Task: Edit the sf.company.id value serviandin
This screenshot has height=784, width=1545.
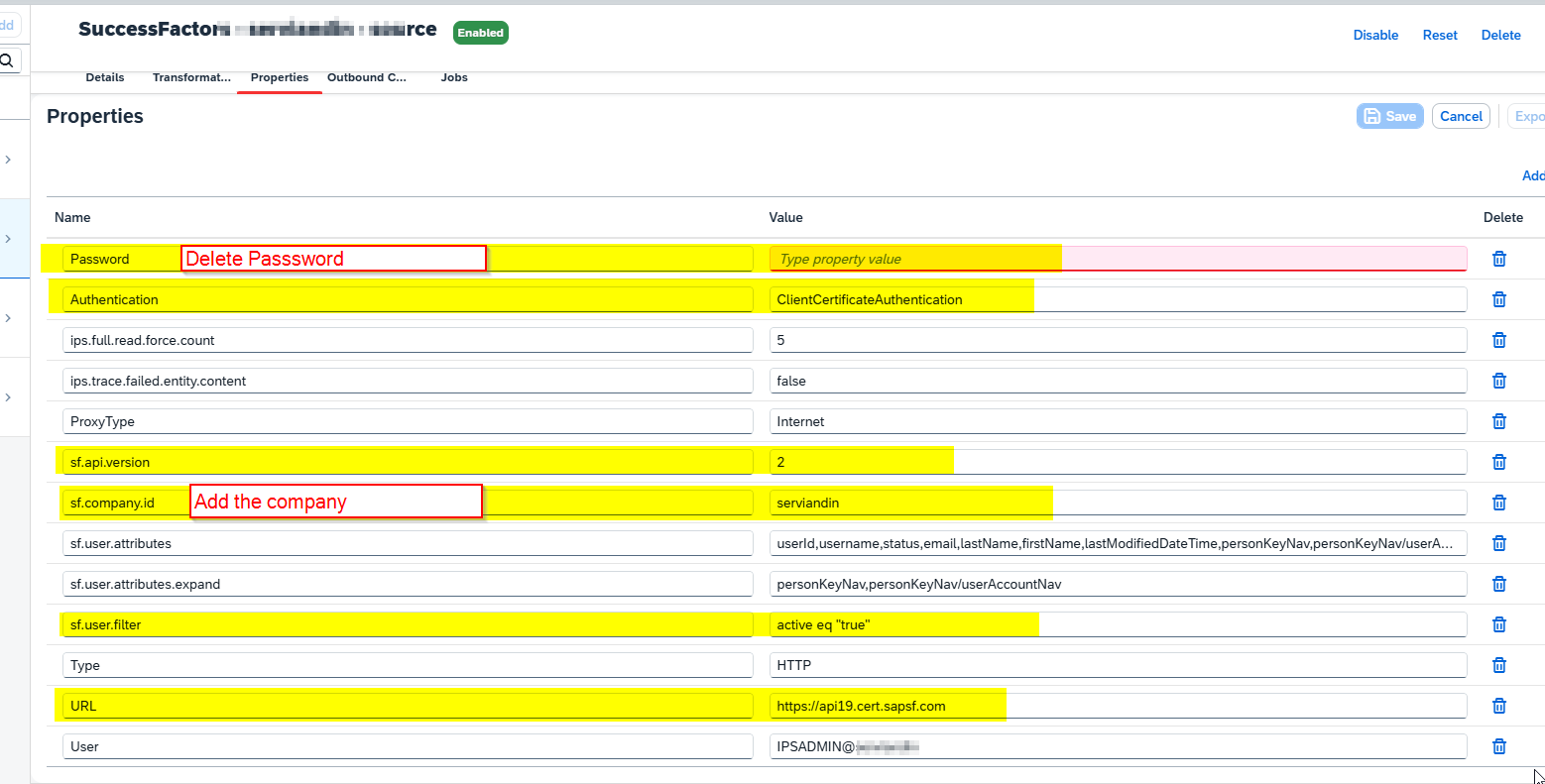Action: pyautogui.click(x=1118, y=503)
